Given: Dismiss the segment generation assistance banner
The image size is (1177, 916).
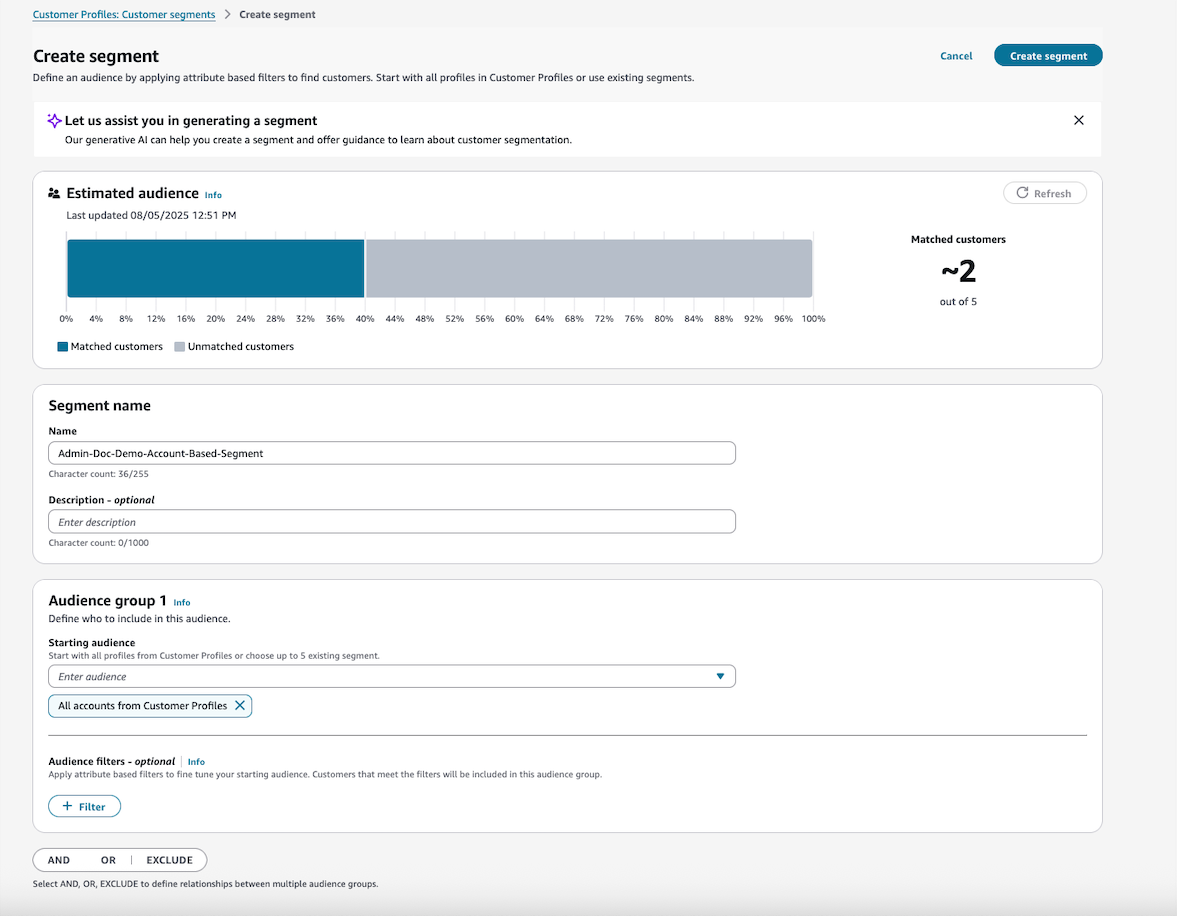Looking at the screenshot, I should click(x=1078, y=119).
